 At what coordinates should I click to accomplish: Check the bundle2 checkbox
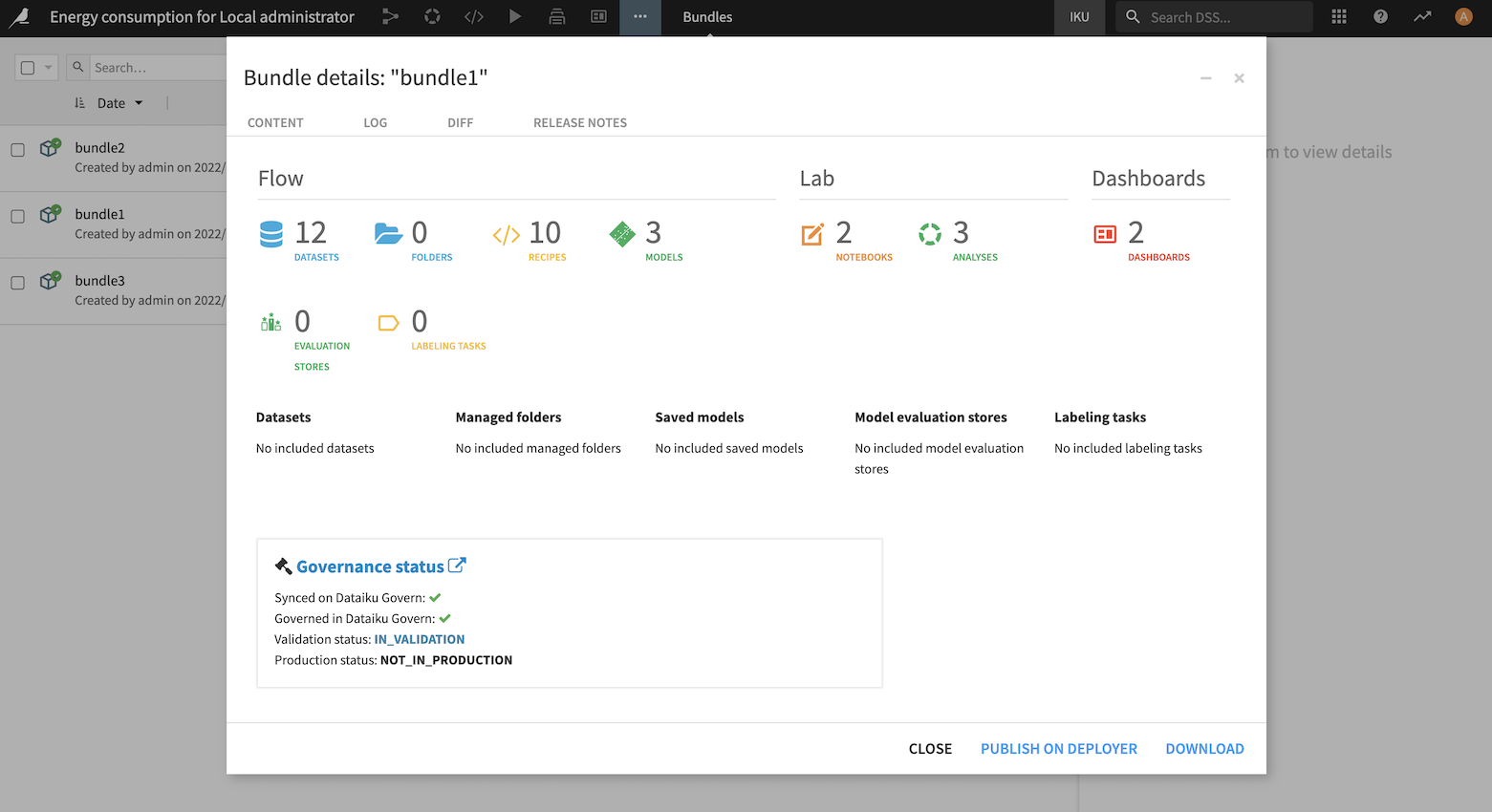tap(17, 150)
